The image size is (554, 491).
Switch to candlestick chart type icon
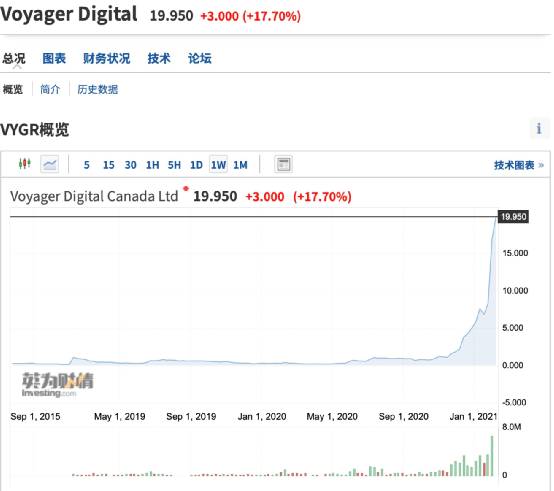coord(24,164)
